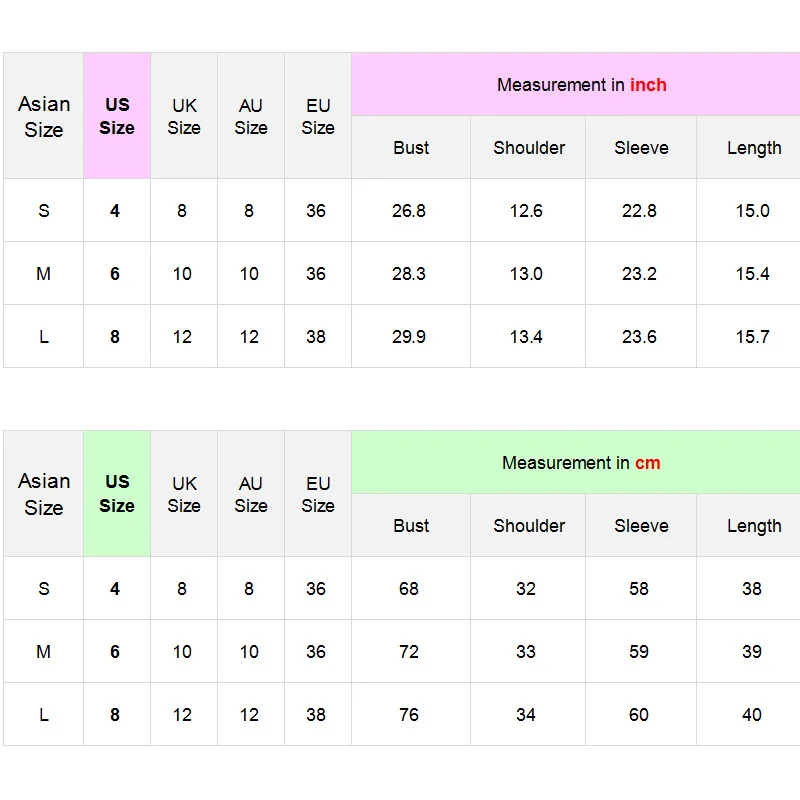This screenshot has width=800, height=800.
Task: Click the pink US Size header cell
Action: click(x=117, y=116)
